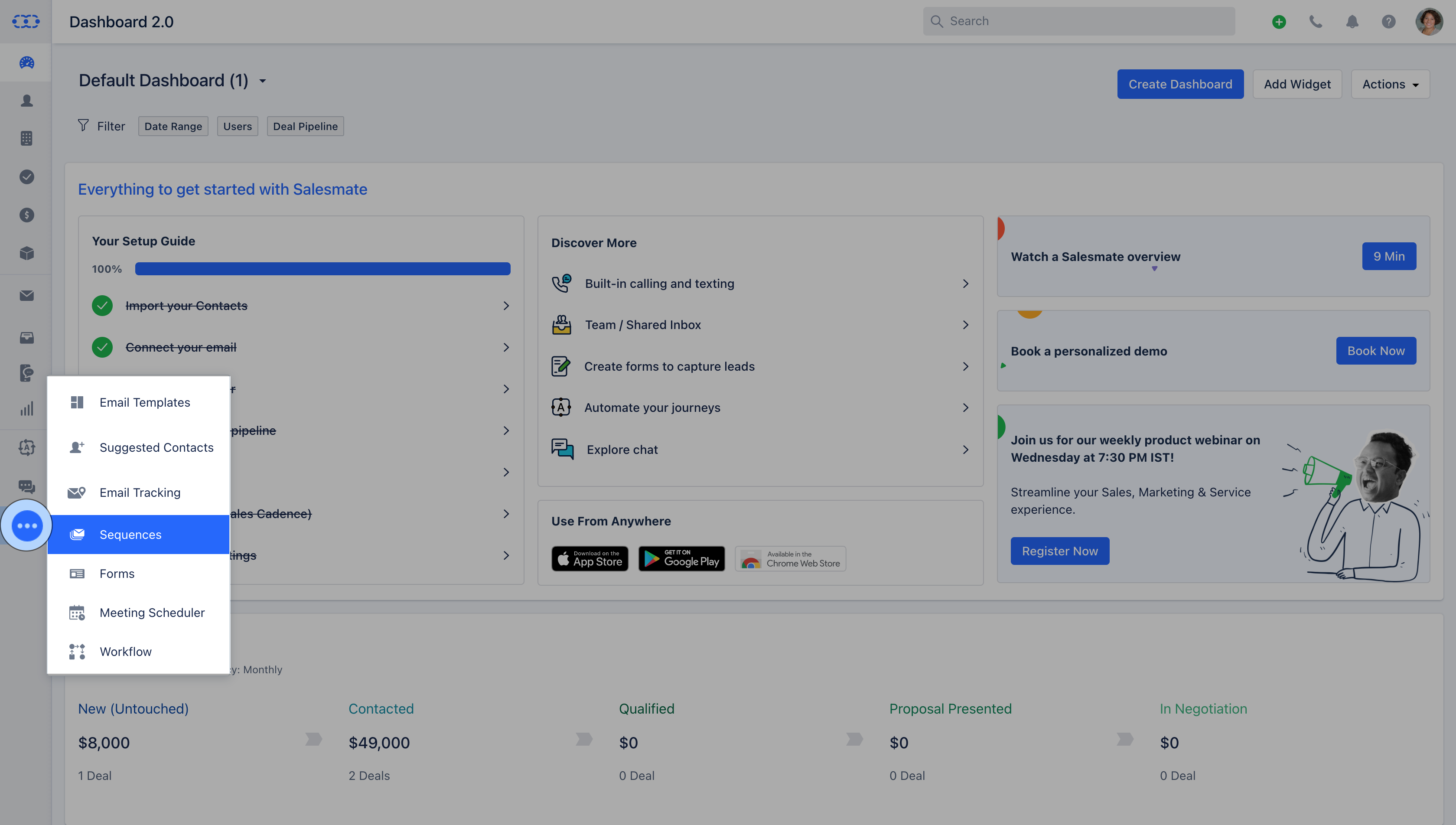Click the Team Shared Inbox icon
The width and height of the screenshot is (1456, 825).
coord(561,325)
